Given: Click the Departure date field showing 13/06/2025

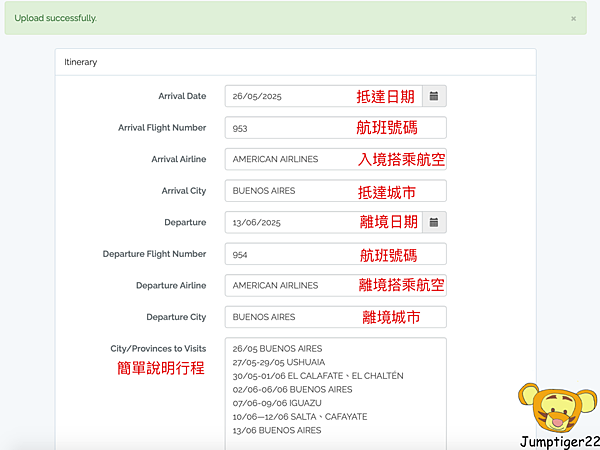Looking at the screenshot, I should coord(324,222).
